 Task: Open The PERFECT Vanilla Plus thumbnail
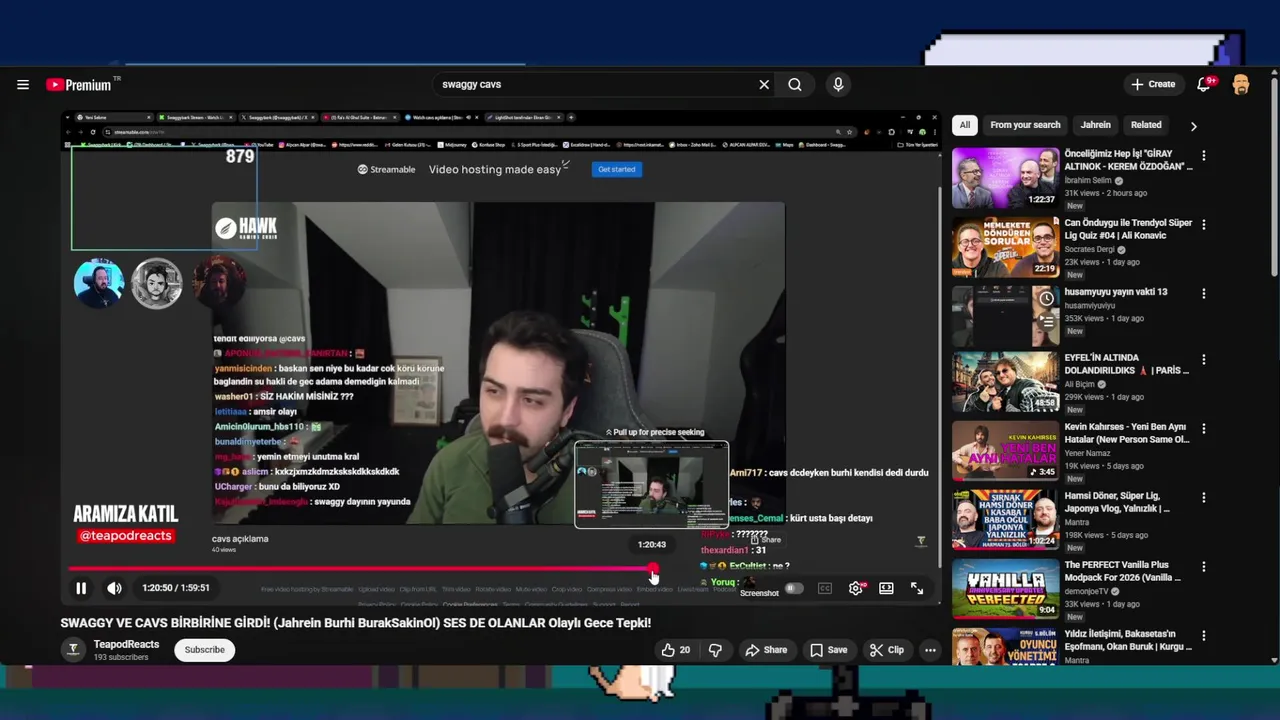click(1005, 588)
